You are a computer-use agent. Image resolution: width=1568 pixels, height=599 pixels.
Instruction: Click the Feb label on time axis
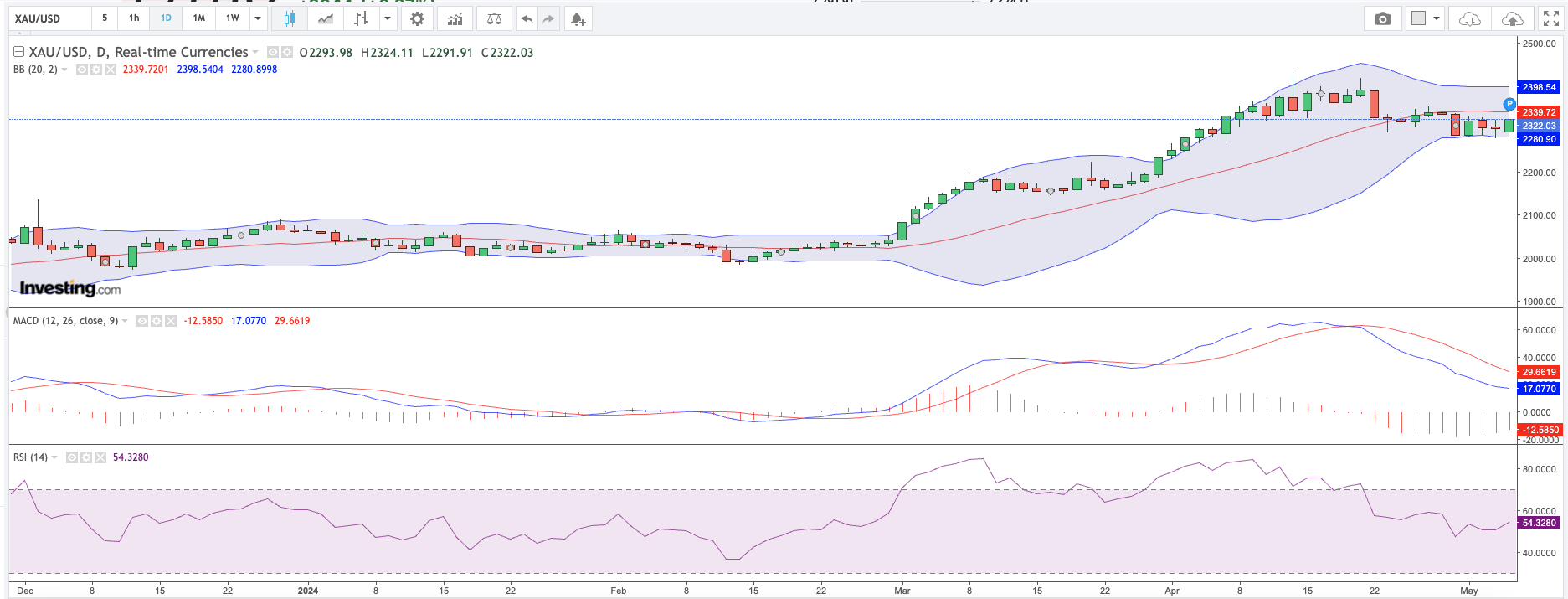[618, 591]
